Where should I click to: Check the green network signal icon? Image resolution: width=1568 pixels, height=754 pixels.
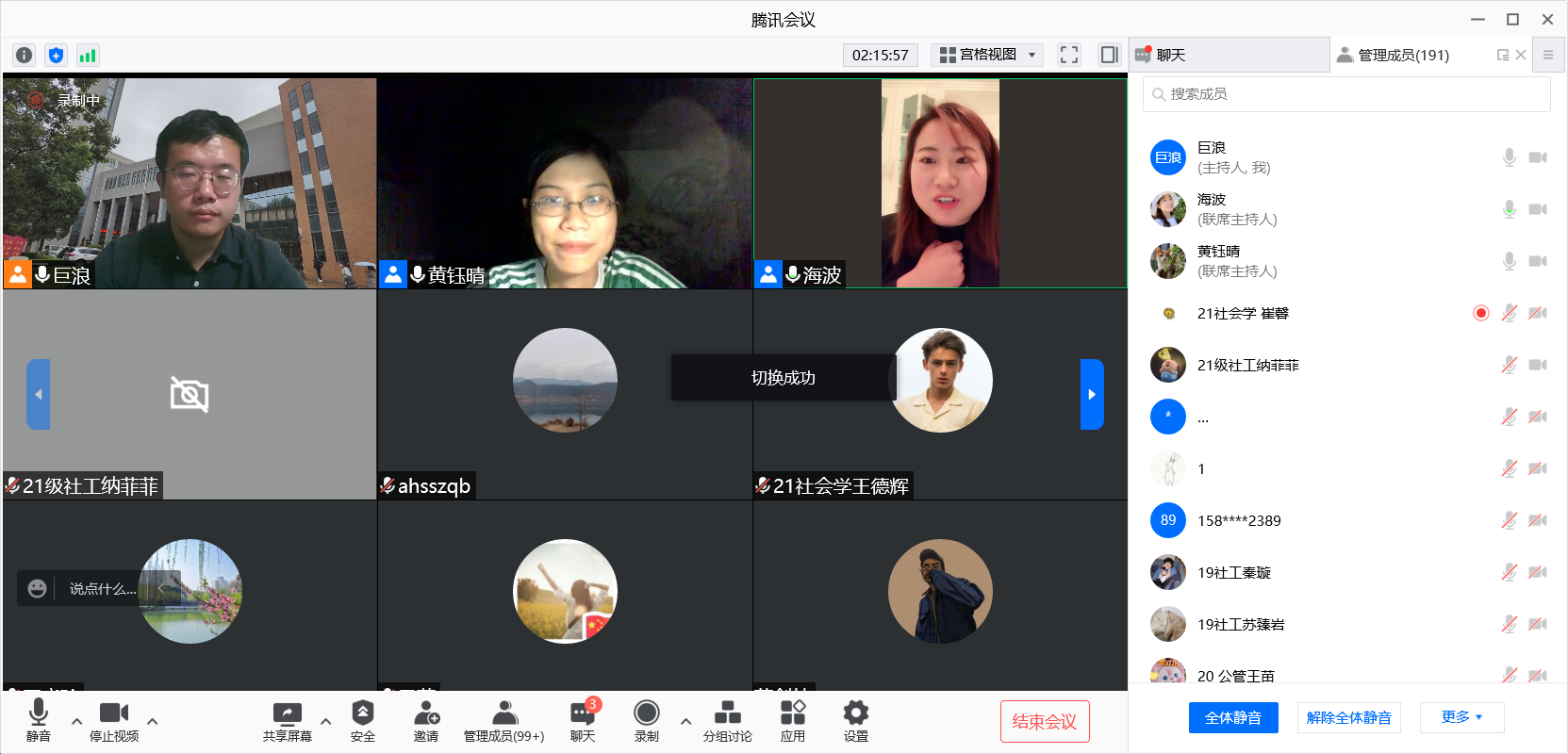pos(88,56)
